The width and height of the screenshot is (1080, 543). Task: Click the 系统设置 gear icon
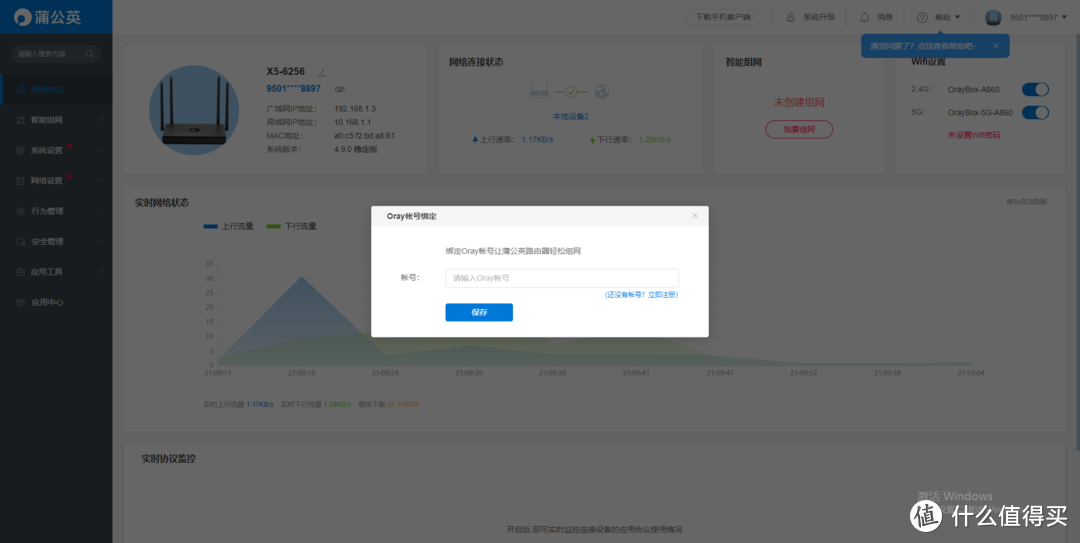(x=21, y=150)
